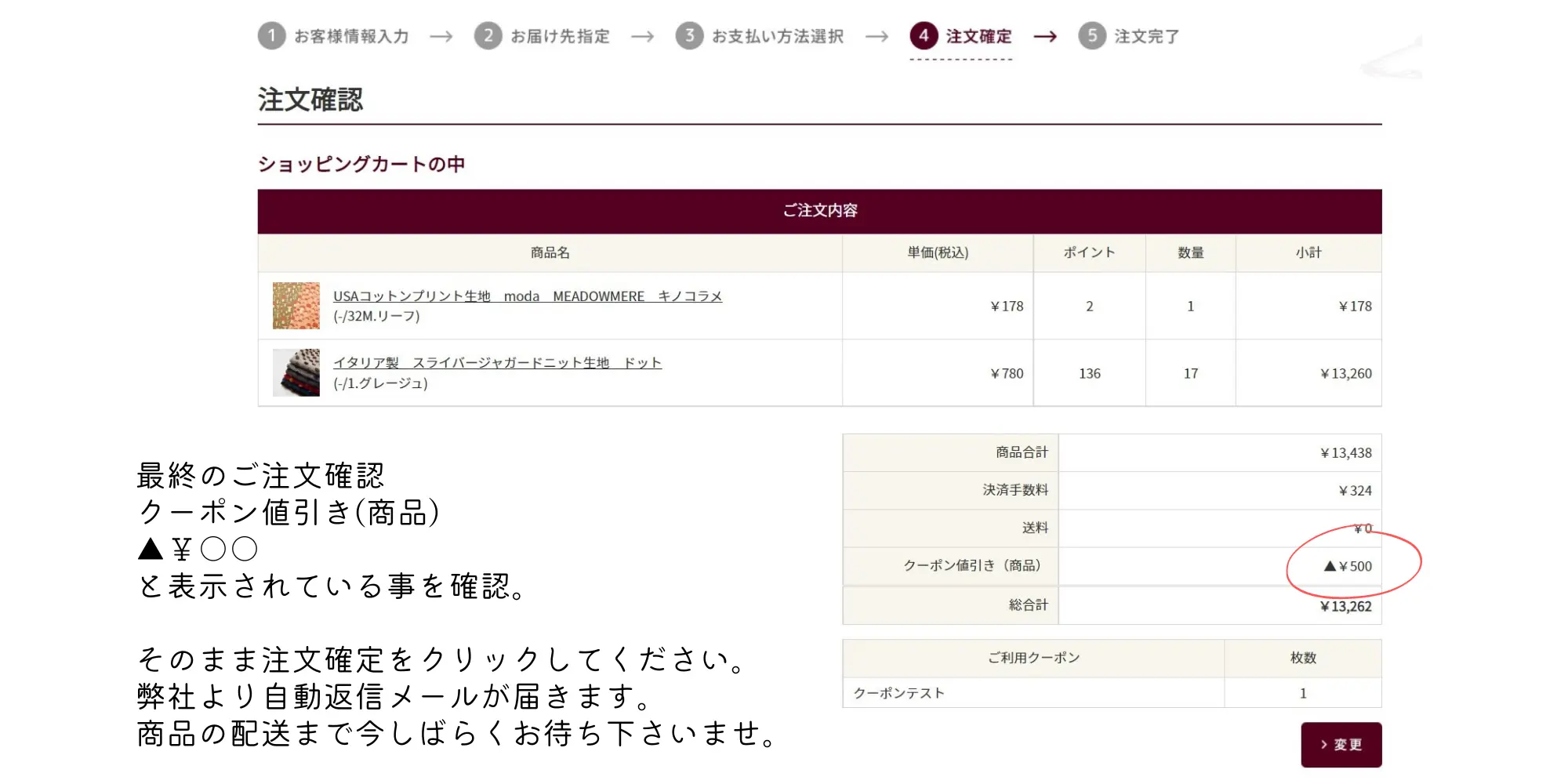Open the Italian jacquard knit product thumbnail
Viewport: 1568px width, 784px height.
click(296, 372)
